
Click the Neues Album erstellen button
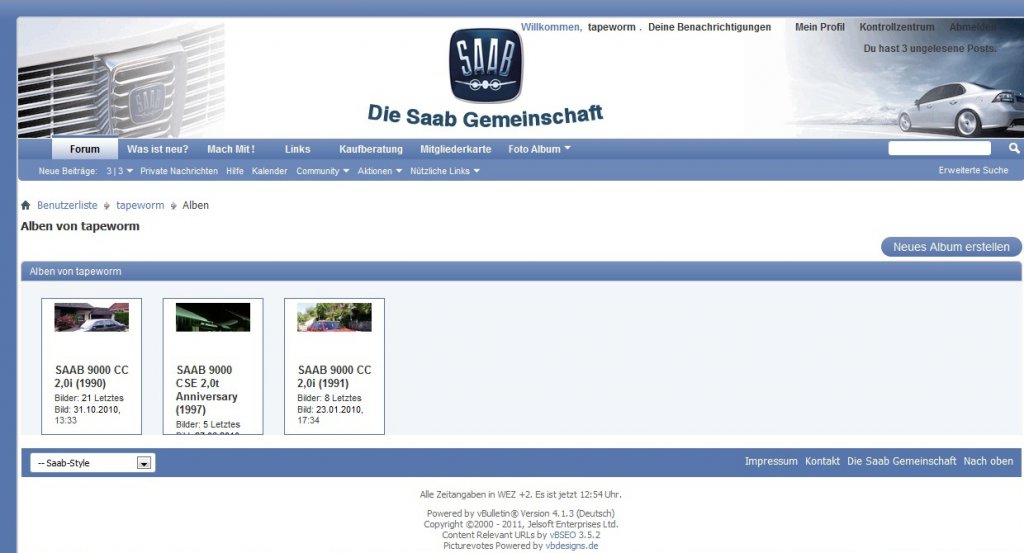click(x=951, y=247)
